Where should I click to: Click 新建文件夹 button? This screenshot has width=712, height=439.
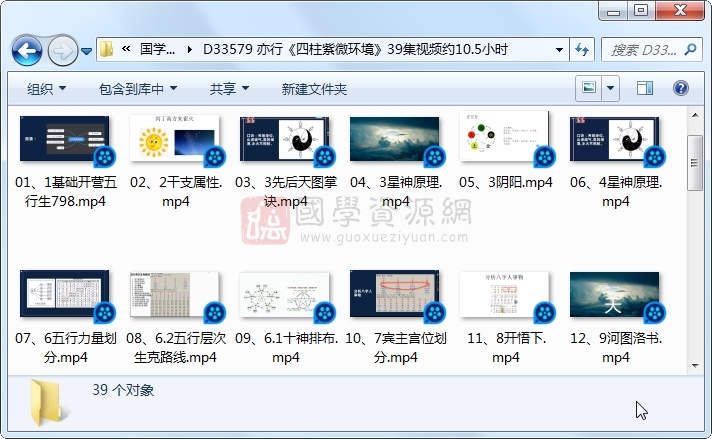pos(314,89)
